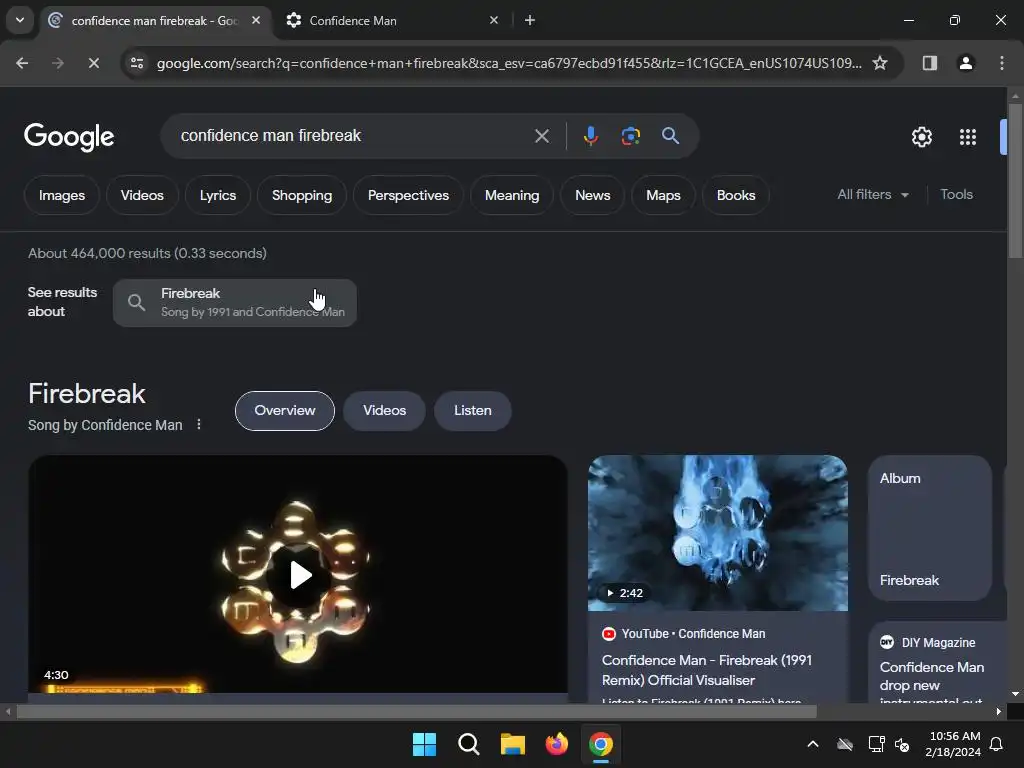The image size is (1024, 768).
Task: Search by image with Google Lens
Action: (x=630, y=136)
